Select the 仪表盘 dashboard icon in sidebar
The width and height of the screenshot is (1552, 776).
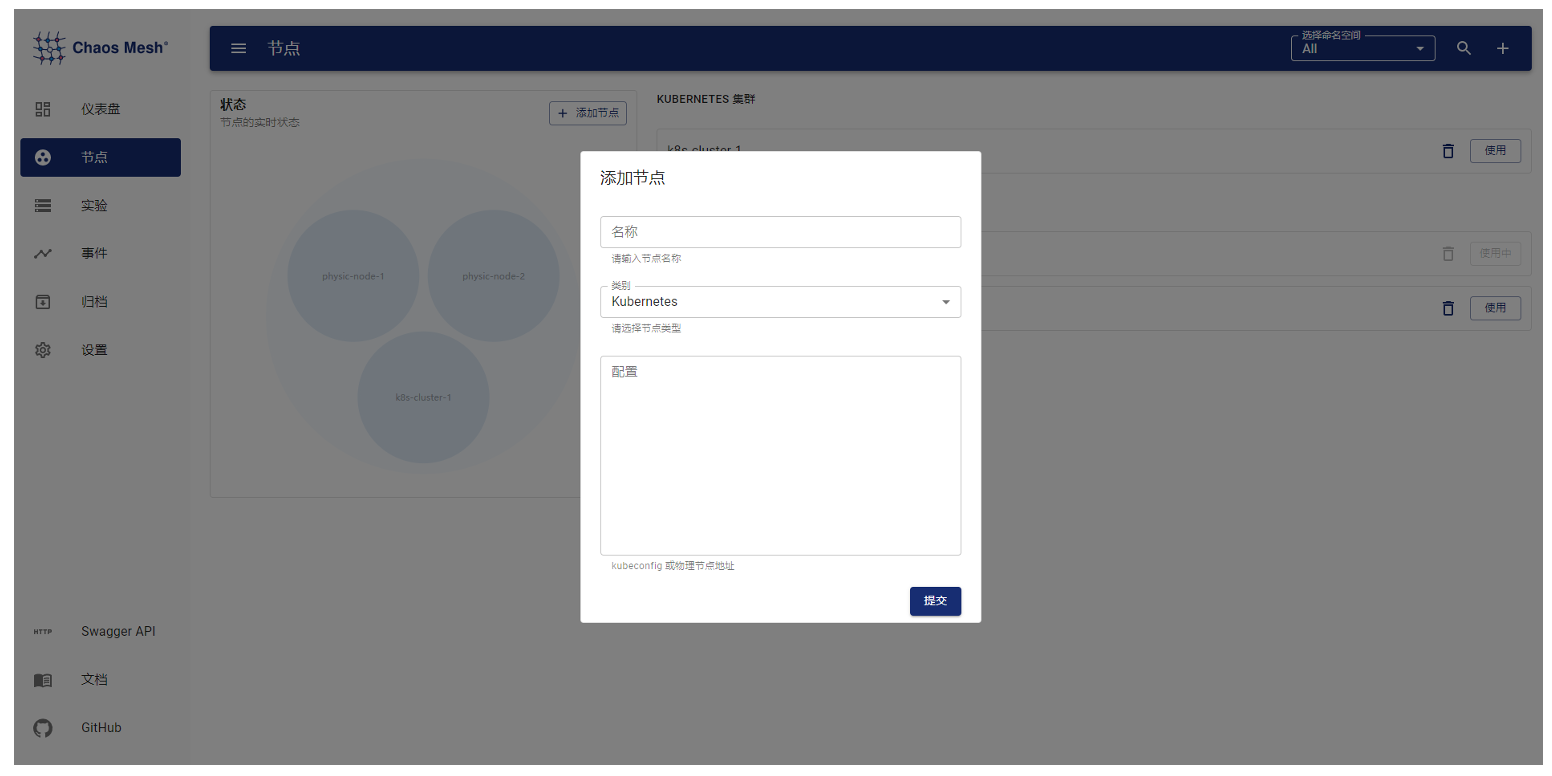42,109
